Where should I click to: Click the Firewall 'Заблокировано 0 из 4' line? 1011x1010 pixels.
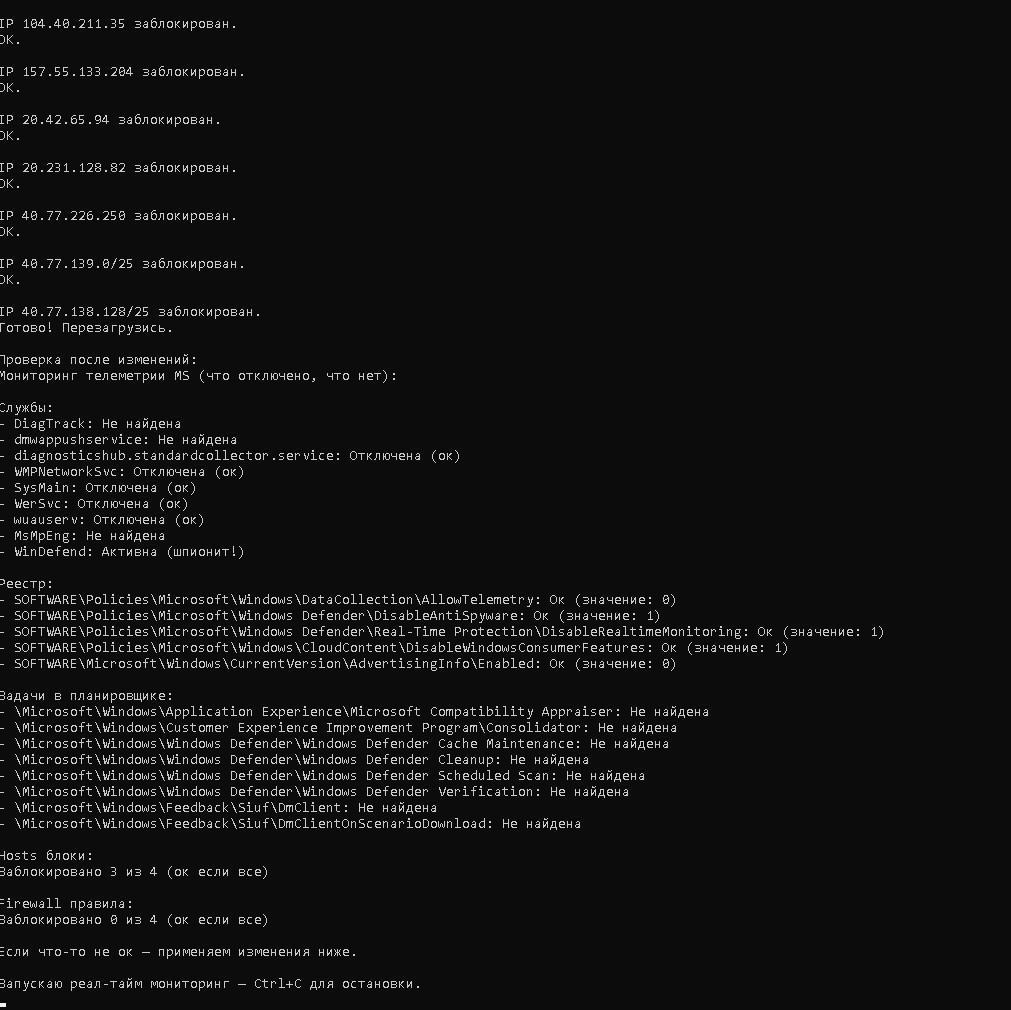pyautogui.click(x=135, y=920)
